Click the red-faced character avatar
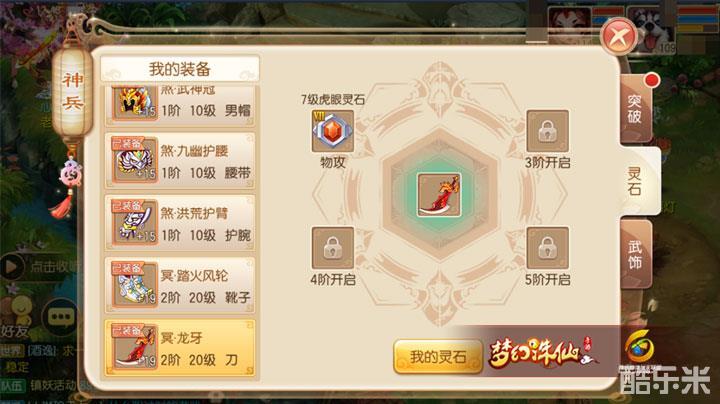 pos(570,24)
